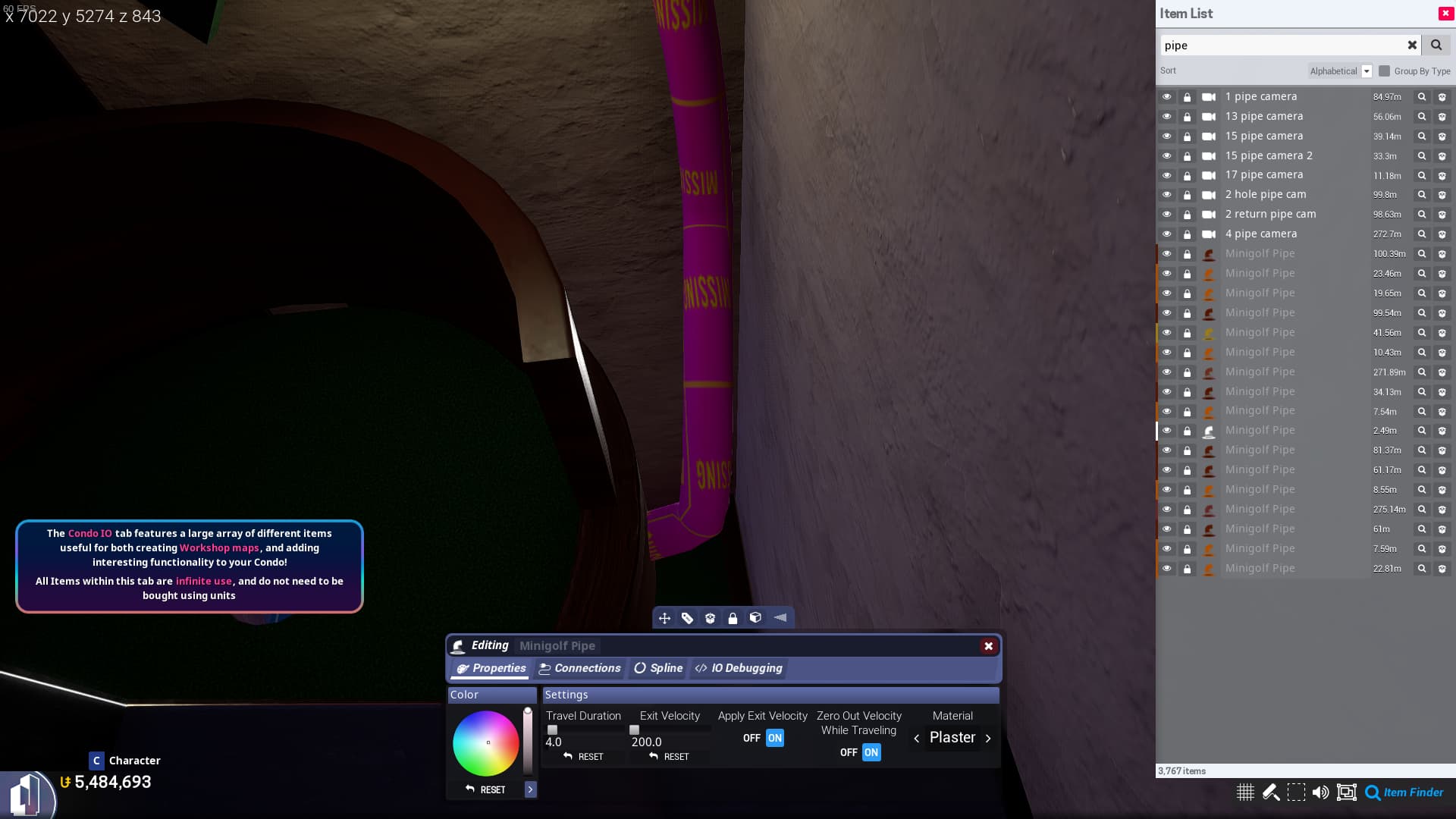Image resolution: width=1456 pixels, height=819 pixels.
Task: Click camera icon of 2 hole pipe cam
Action: pyautogui.click(x=1209, y=195)
